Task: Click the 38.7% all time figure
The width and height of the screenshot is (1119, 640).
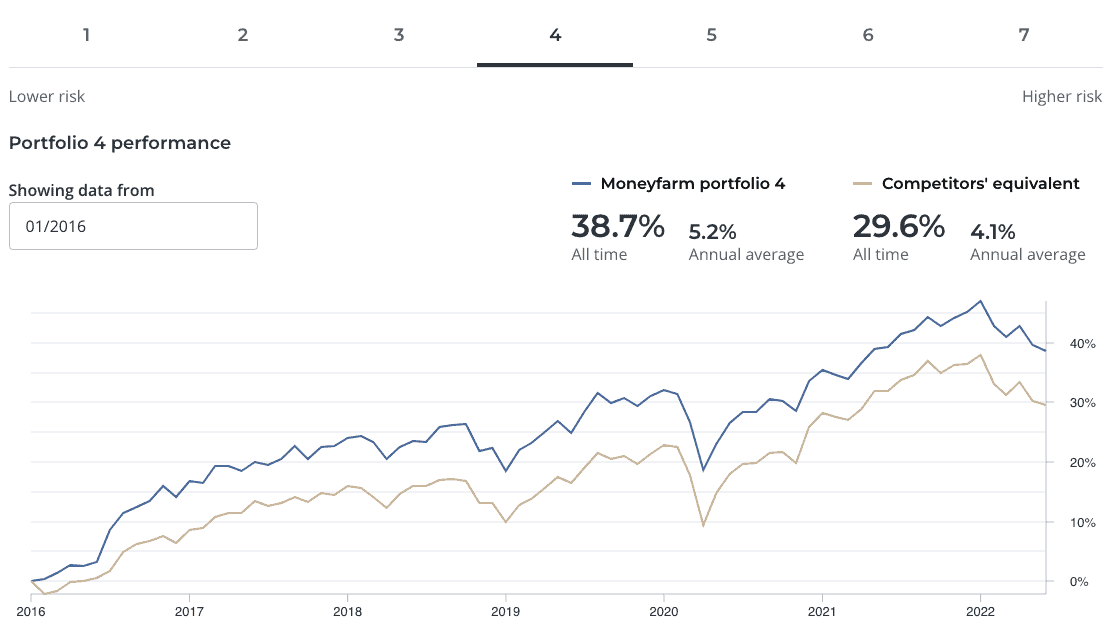Action: pos(618,226)
